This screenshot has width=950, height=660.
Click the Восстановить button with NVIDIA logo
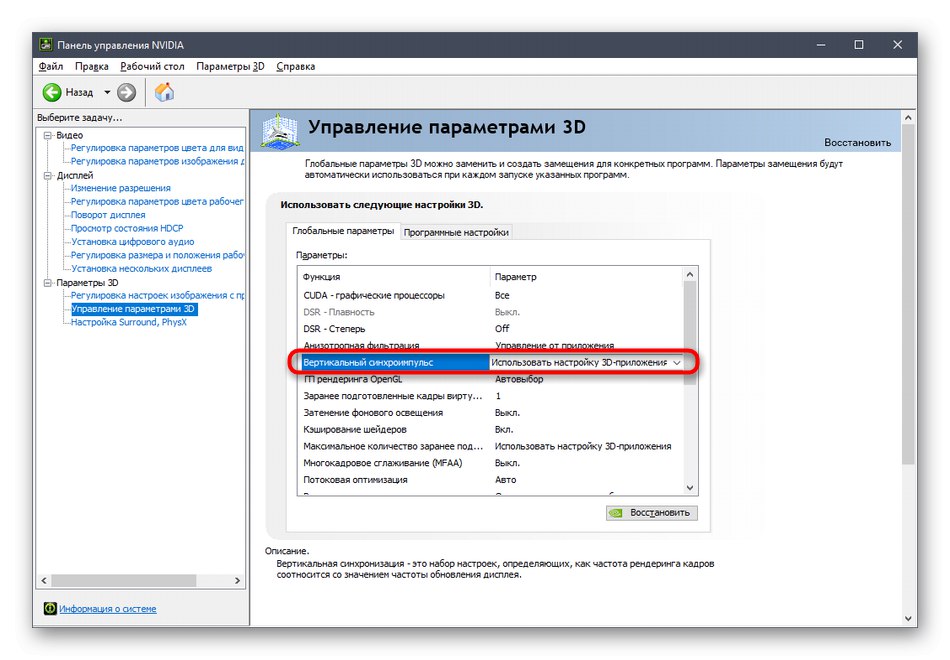pyautogui.click(x=651, y=513)
